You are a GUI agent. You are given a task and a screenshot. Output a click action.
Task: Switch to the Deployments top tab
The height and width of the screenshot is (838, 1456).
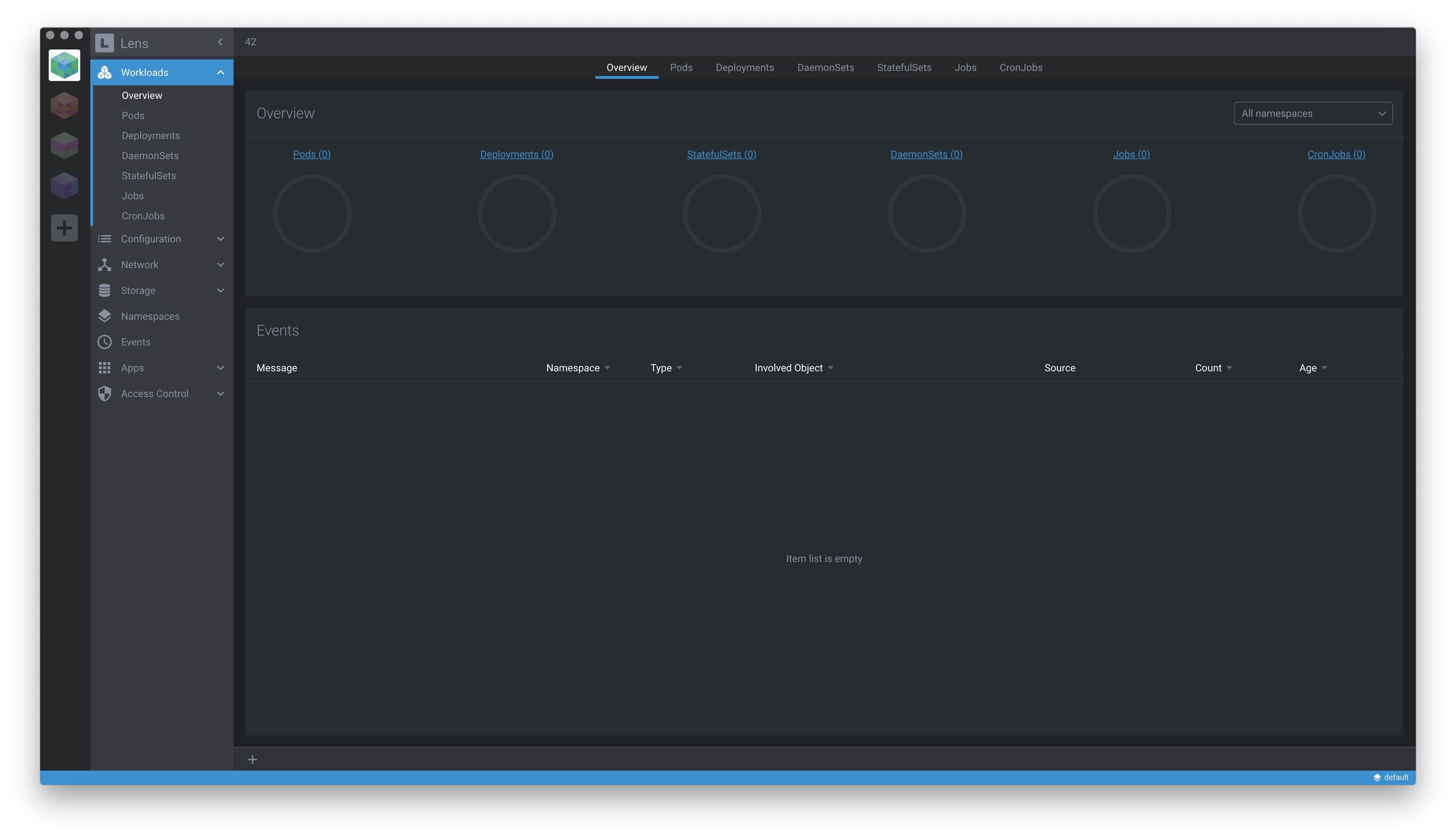click(x=744, y=67)
